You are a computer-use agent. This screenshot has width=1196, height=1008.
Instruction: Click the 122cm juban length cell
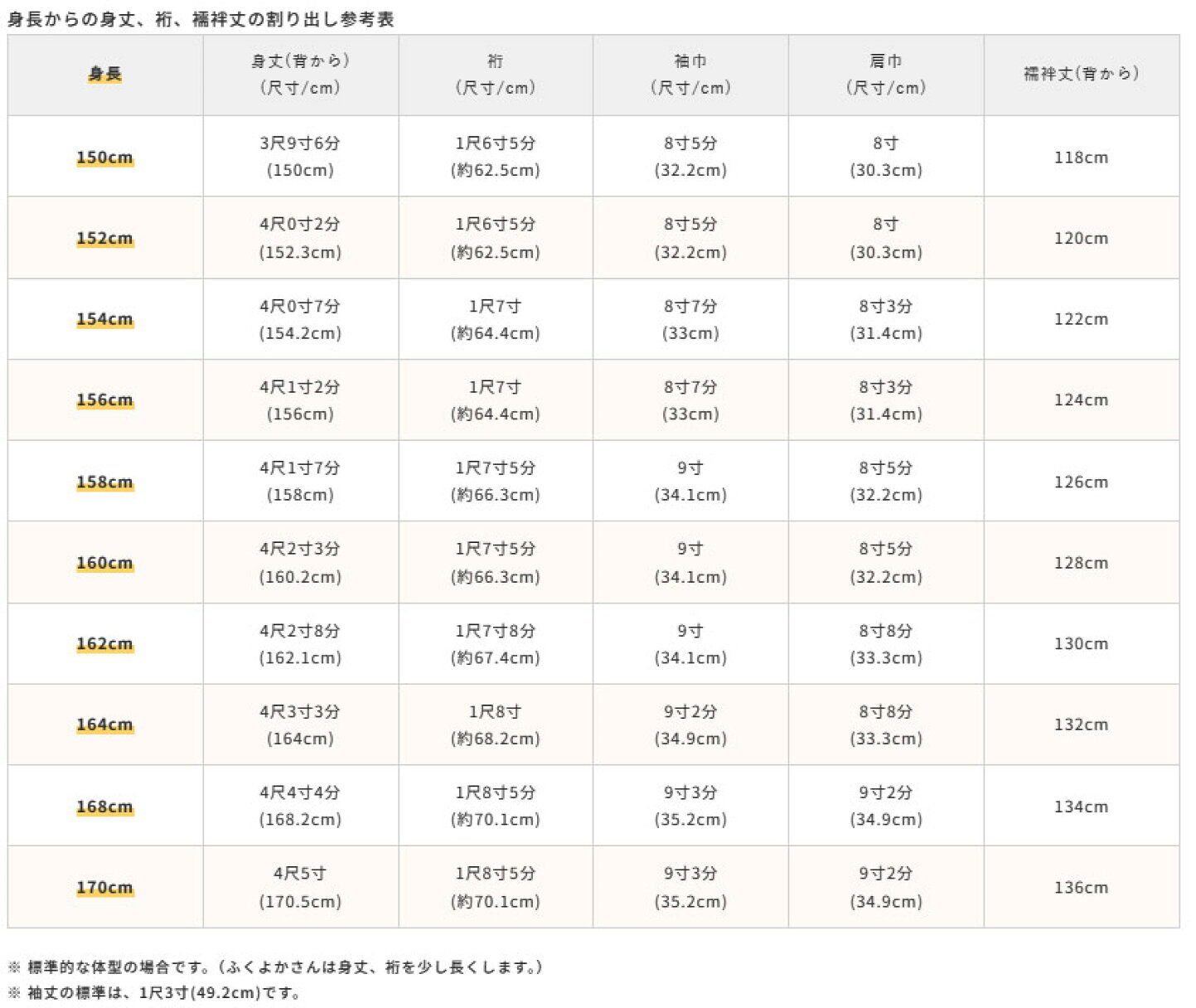(1082, 319)
